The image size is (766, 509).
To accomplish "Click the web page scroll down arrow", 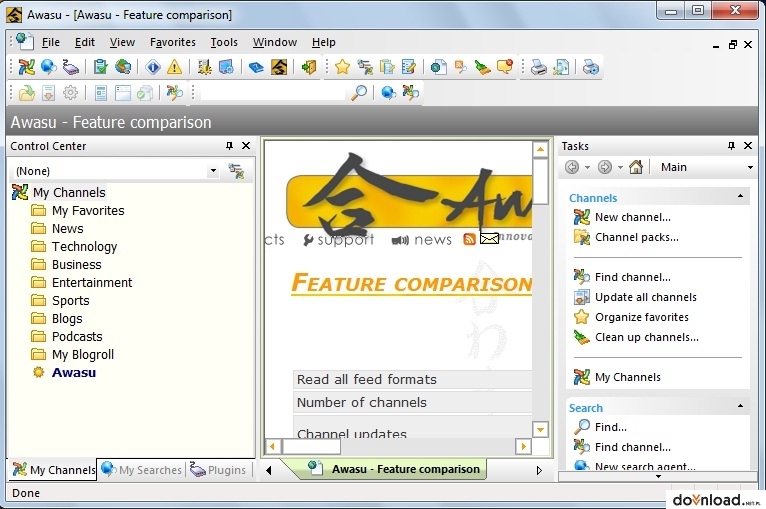I will click(540, 430).
